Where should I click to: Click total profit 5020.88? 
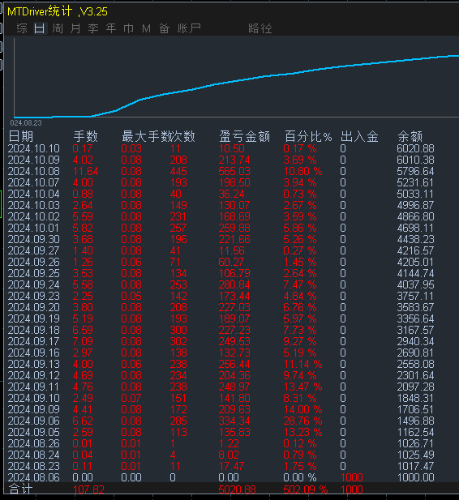pos(237,489)
